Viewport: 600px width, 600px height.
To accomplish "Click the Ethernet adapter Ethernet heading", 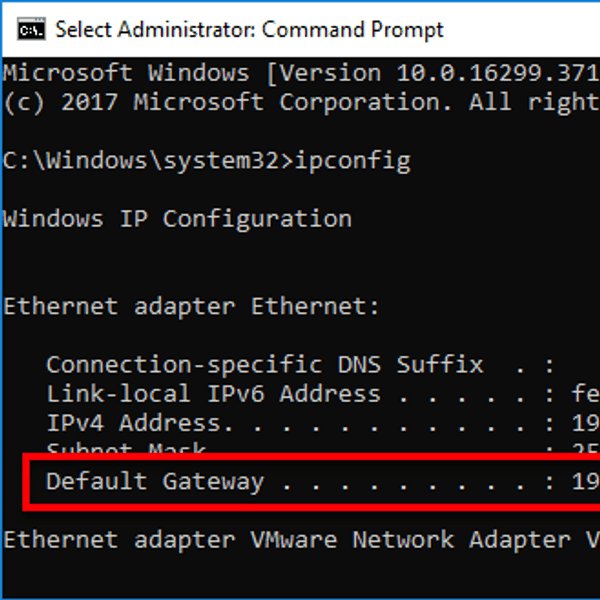I will coord(191,307).
